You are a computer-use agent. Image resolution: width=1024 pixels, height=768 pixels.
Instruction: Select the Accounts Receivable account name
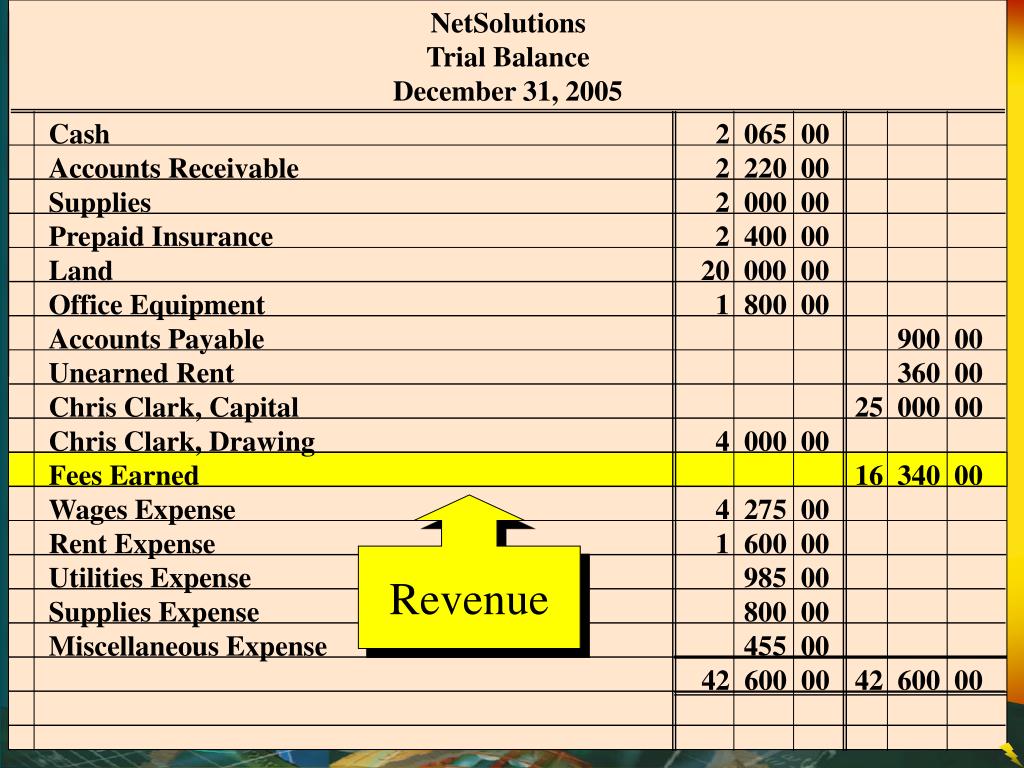(174, 168)
